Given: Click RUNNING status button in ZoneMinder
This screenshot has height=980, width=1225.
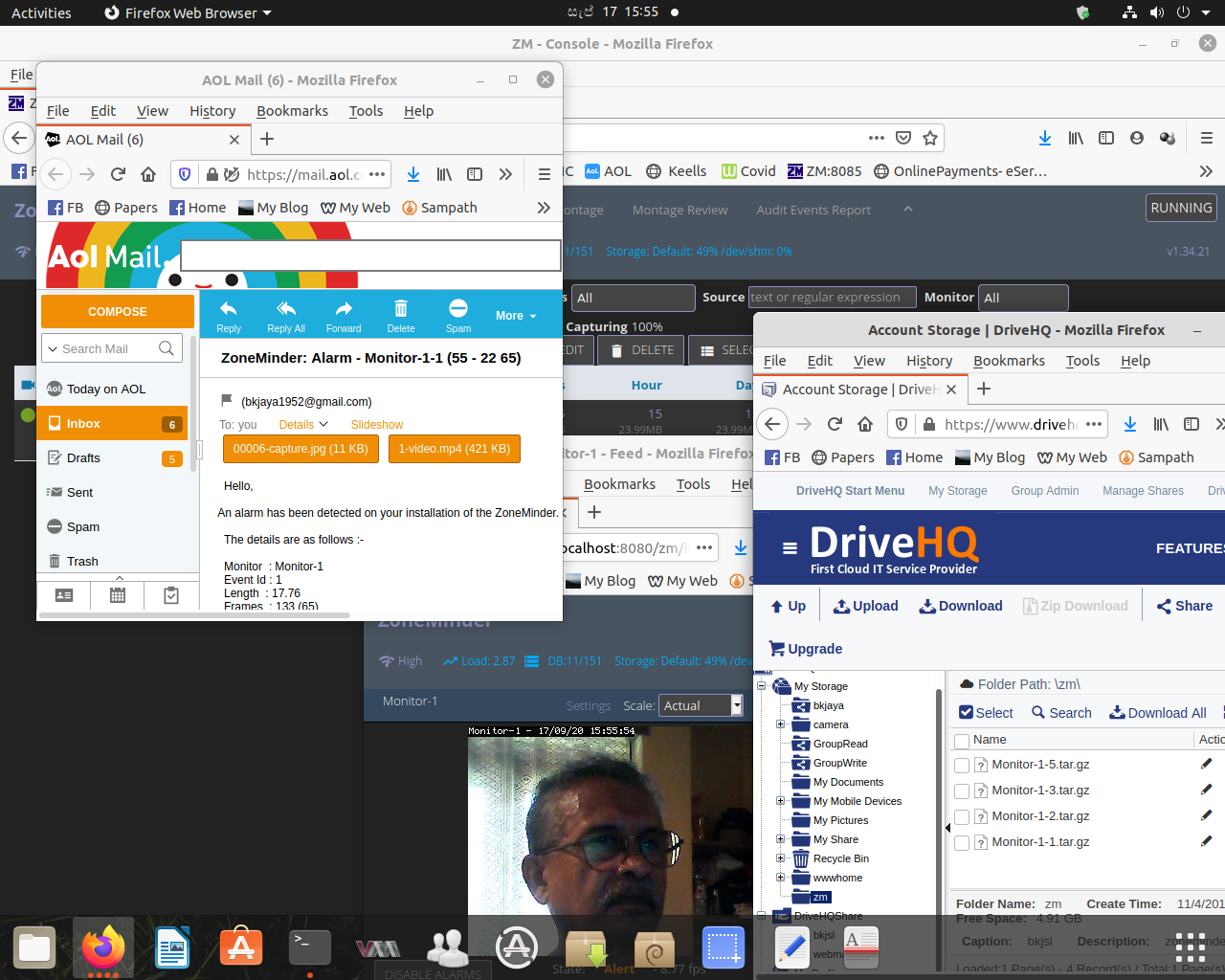Looking at the screenshot, I should [x=1181, y=208].
